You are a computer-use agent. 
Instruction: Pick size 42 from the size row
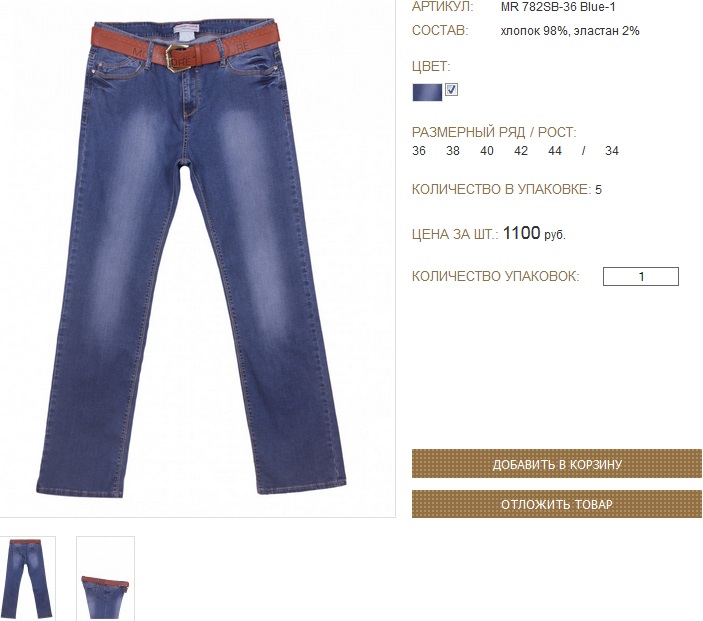tap(521, 151)
